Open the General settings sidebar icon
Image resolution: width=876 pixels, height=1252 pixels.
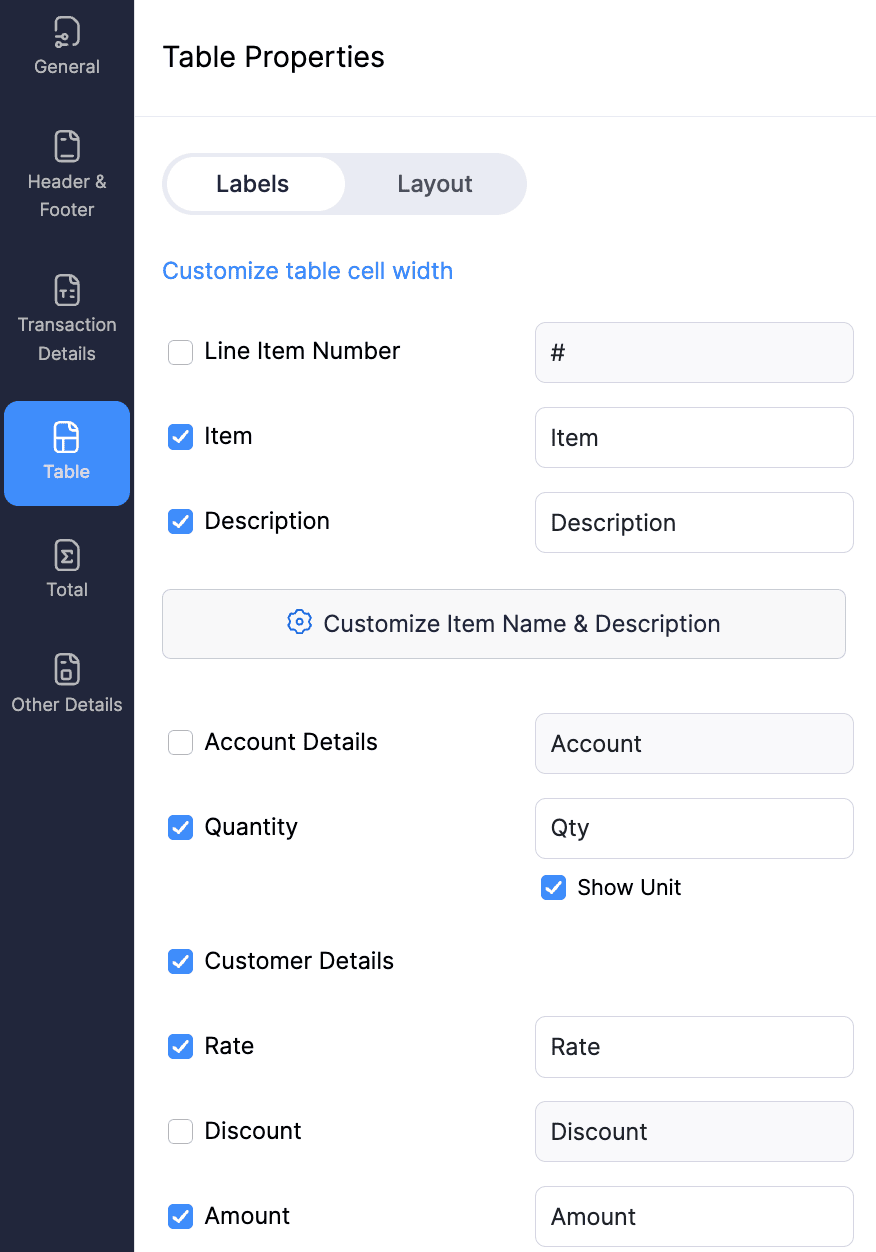67,33
